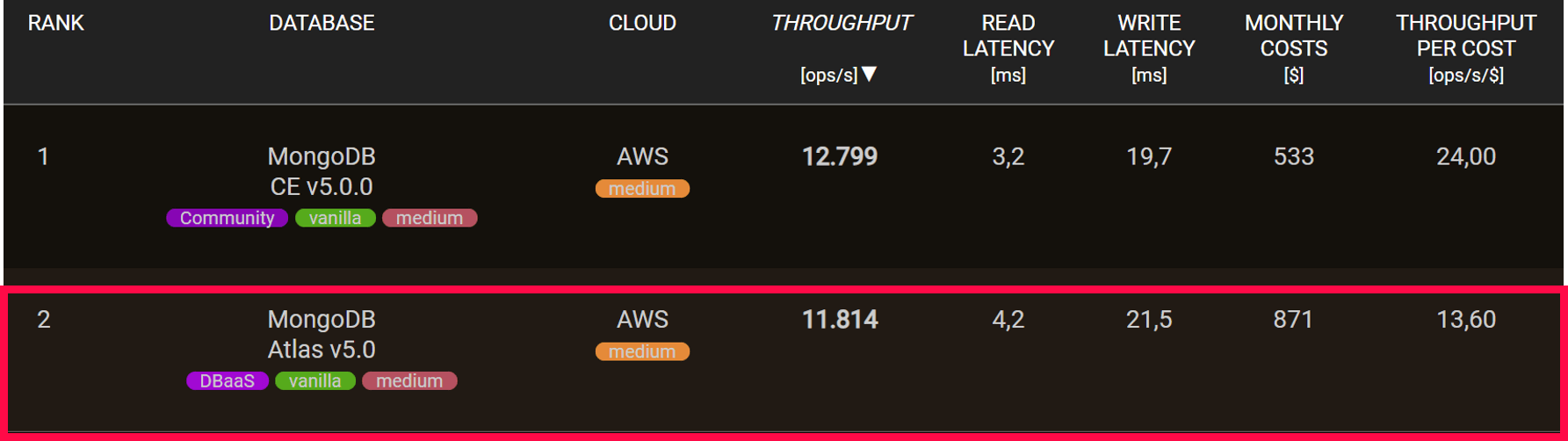Open MongoDB CE v5.0.0 entry
This screenshot has height=441, width=1568.
tap(322, 171)
